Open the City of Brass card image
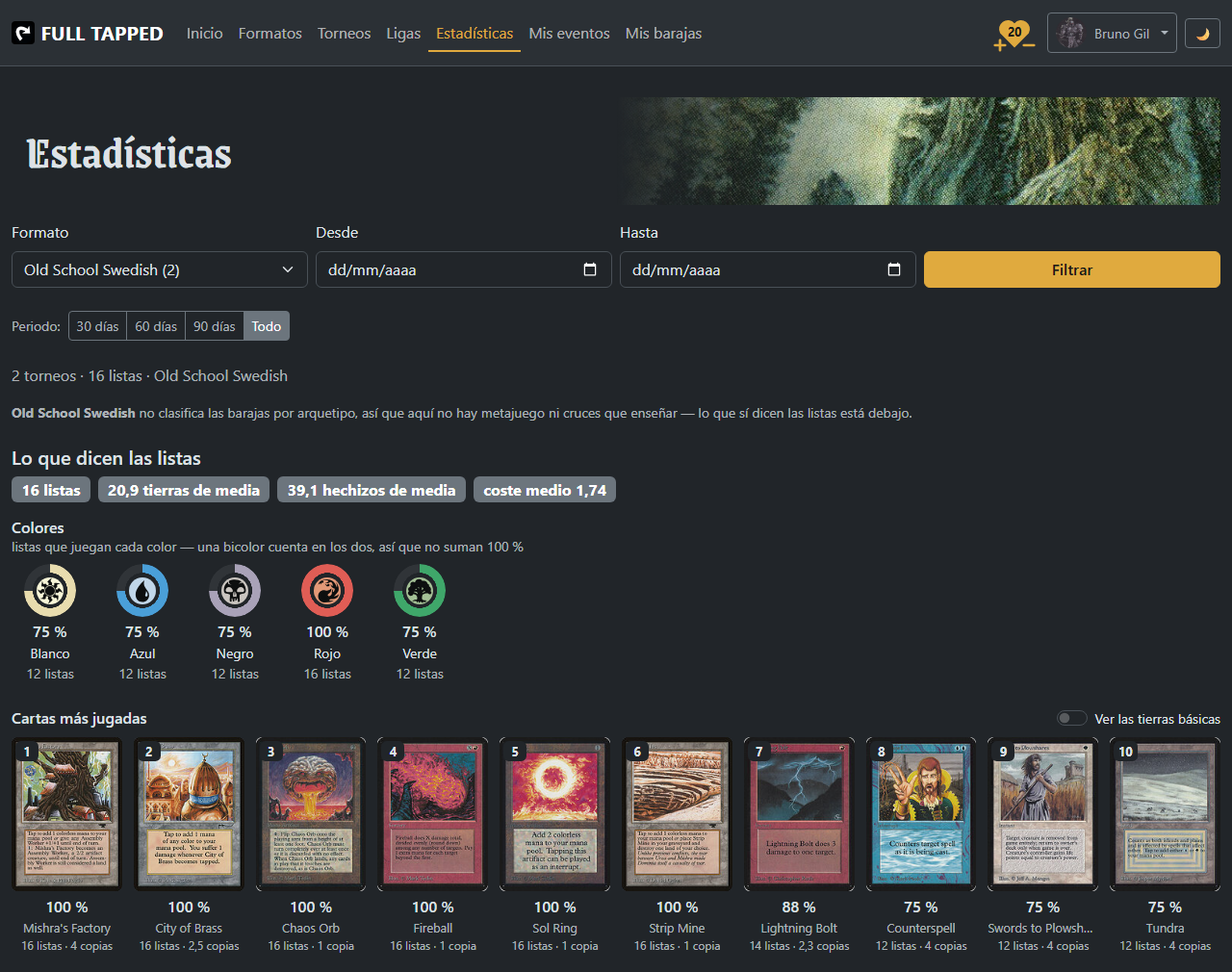The width and height of the screenshot is (1232, 972). point(189,814)
